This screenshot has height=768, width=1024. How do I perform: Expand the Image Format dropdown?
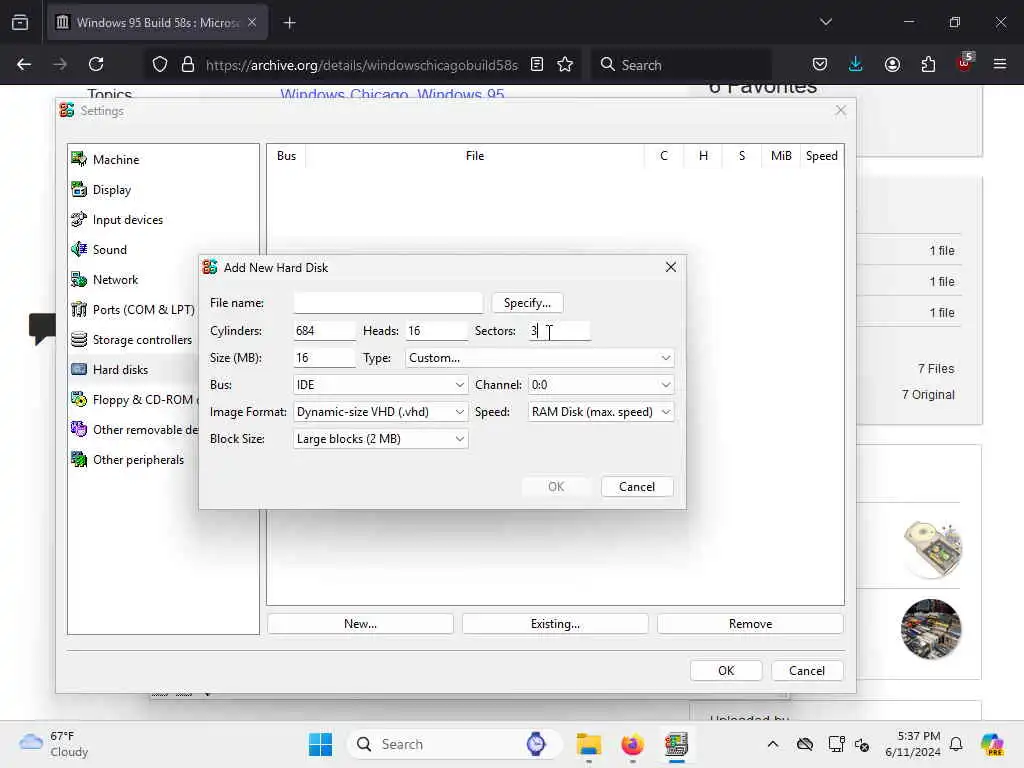[x=380, y=412]
